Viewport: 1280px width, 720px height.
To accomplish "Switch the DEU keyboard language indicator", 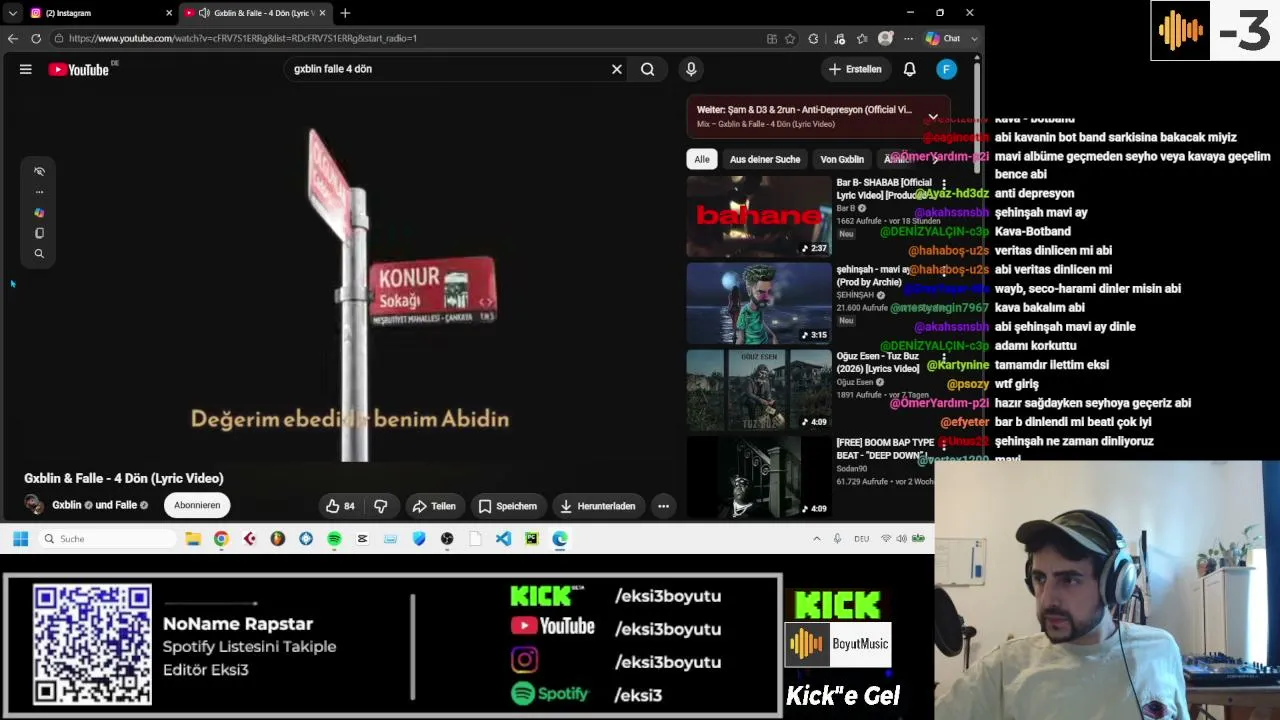I will 861,539.
